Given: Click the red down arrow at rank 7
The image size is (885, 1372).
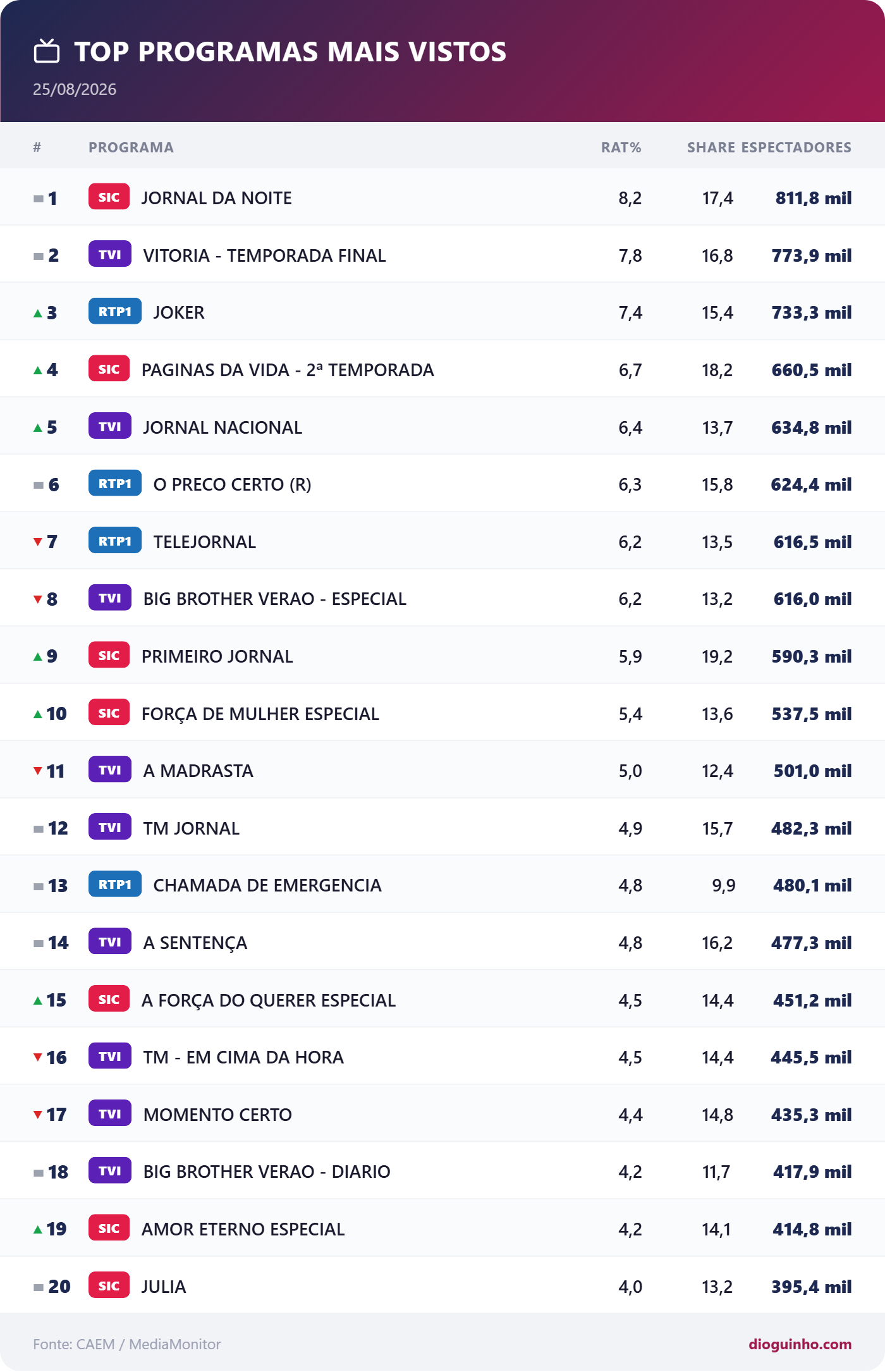Looking at the screenshot, I should tap(38, 542).
